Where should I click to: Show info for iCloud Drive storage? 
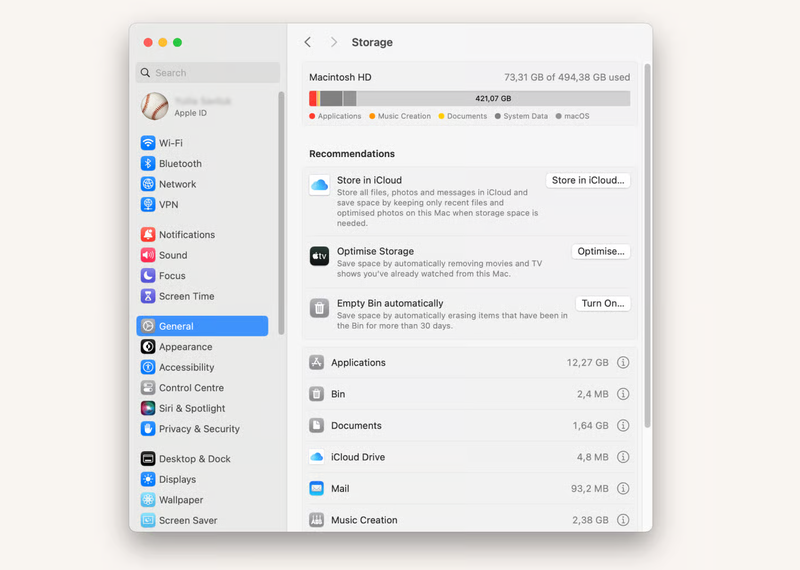(x=623, y=457)
